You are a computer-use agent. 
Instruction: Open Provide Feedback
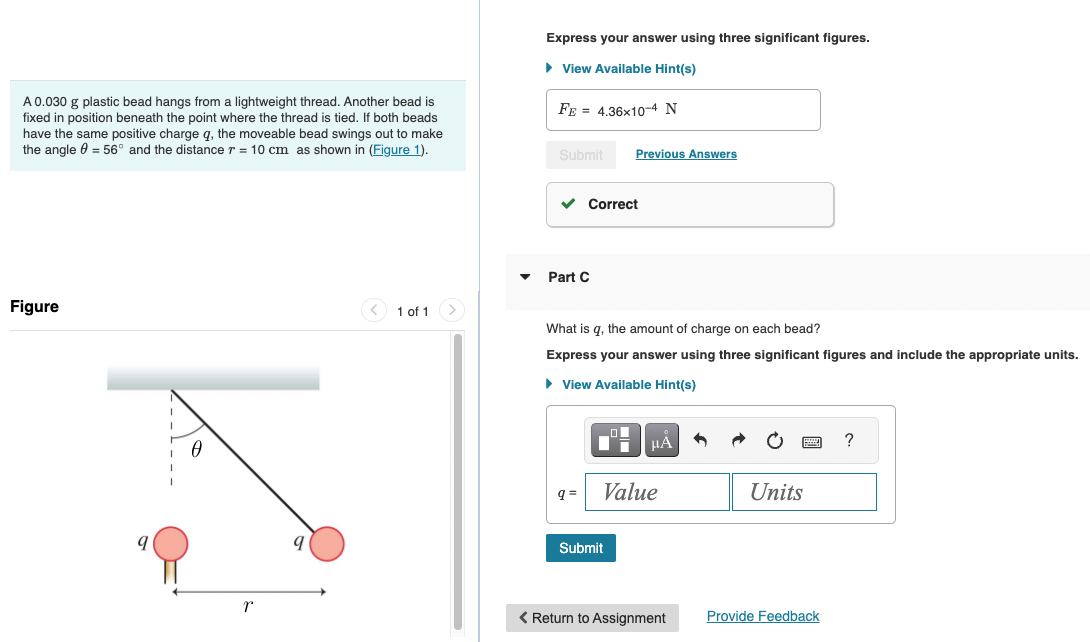point(762,615)
